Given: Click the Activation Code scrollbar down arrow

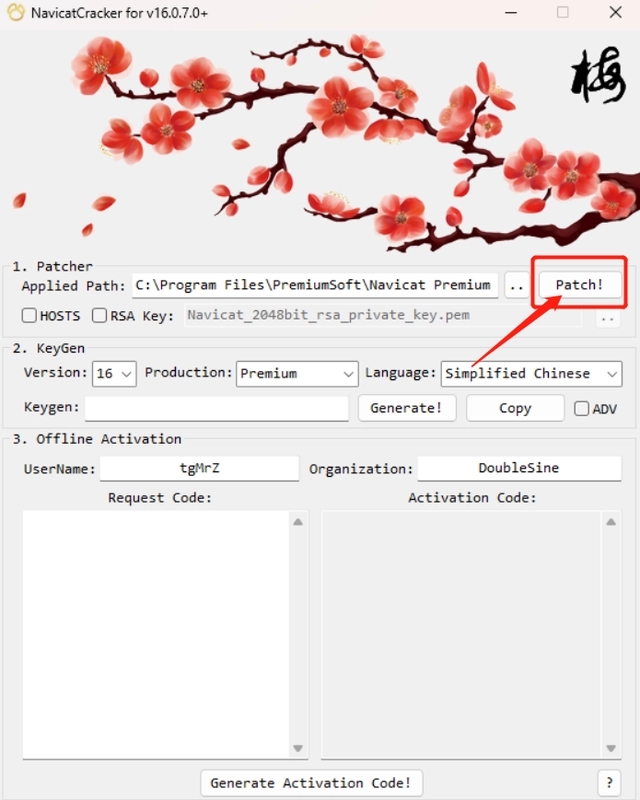Looking at the screenshot, I should coord(611,748).
